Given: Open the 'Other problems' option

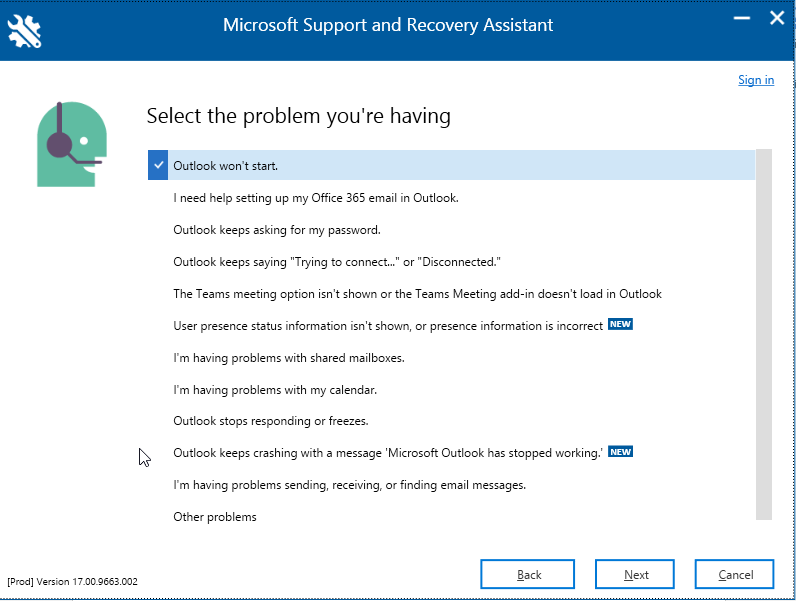Looking at the screenshot, I should pyautogui.click(x=215, y=517).
